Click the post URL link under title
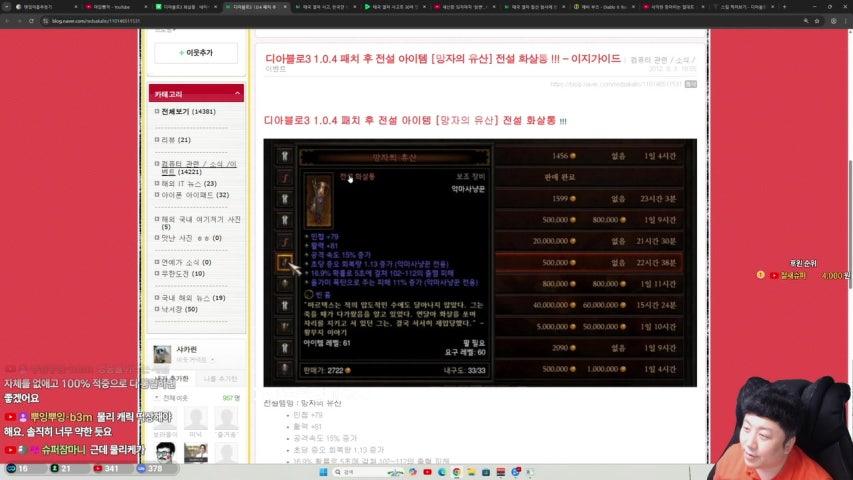The width and height of the screenshot is (853, 480). pyautogui.click(x=616, y=84)
